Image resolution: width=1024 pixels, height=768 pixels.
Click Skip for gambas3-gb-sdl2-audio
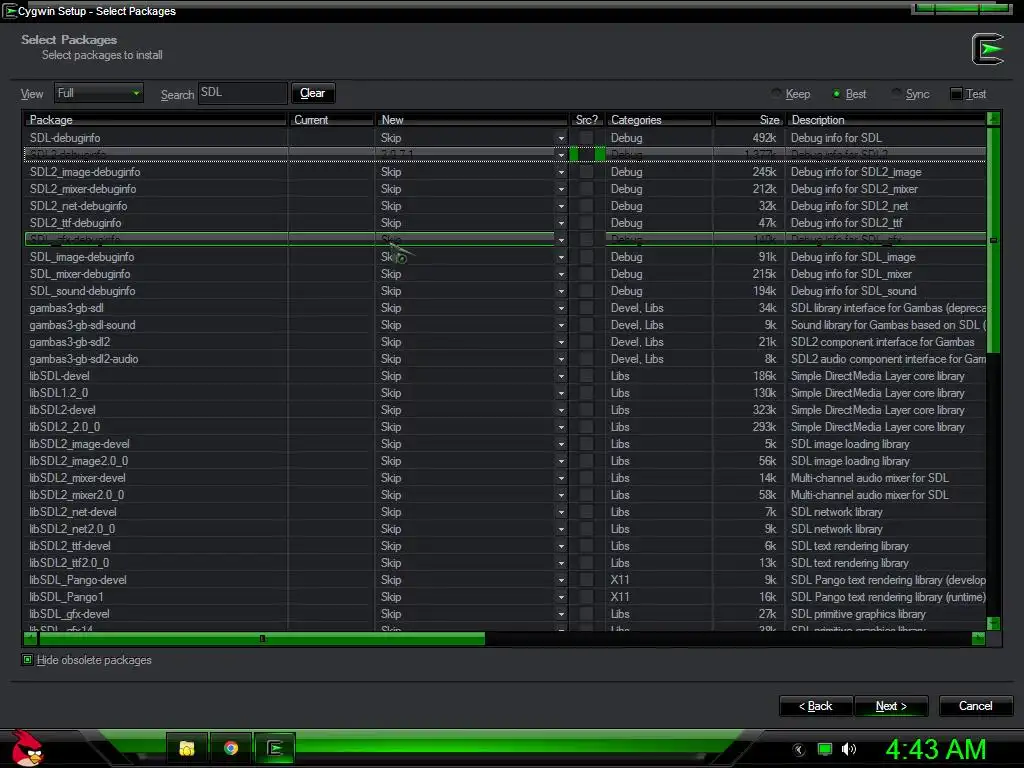(391, 359)
